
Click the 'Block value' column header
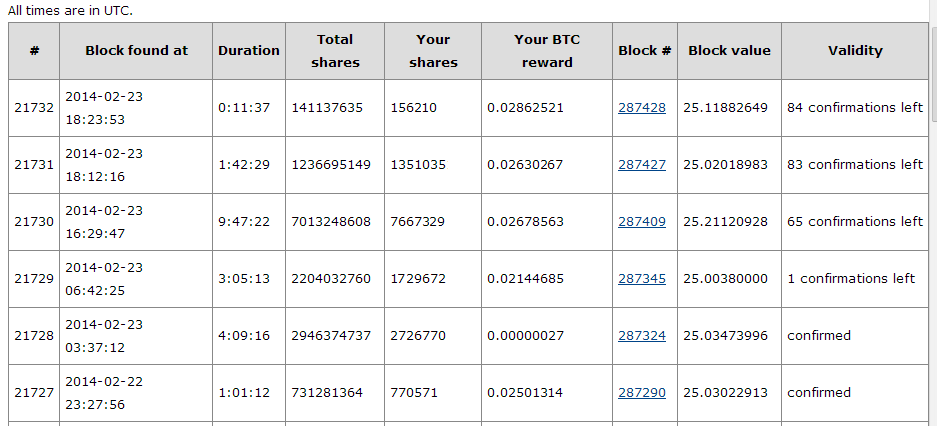(729, 51)
